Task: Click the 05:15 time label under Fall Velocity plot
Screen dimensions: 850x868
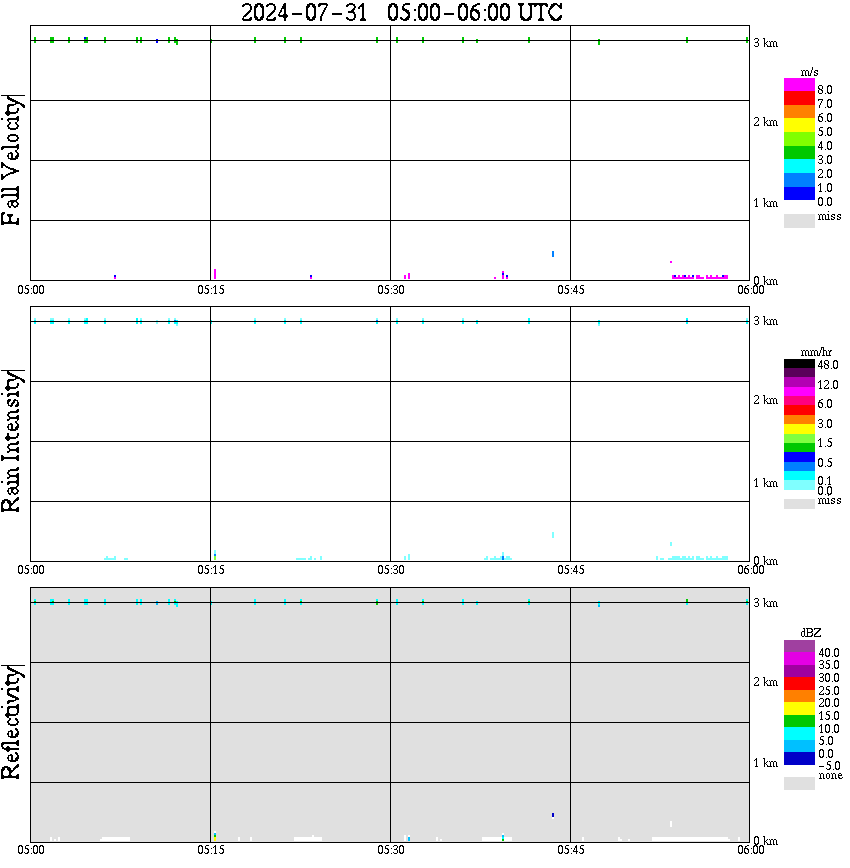Action: (x=211, y=290)
